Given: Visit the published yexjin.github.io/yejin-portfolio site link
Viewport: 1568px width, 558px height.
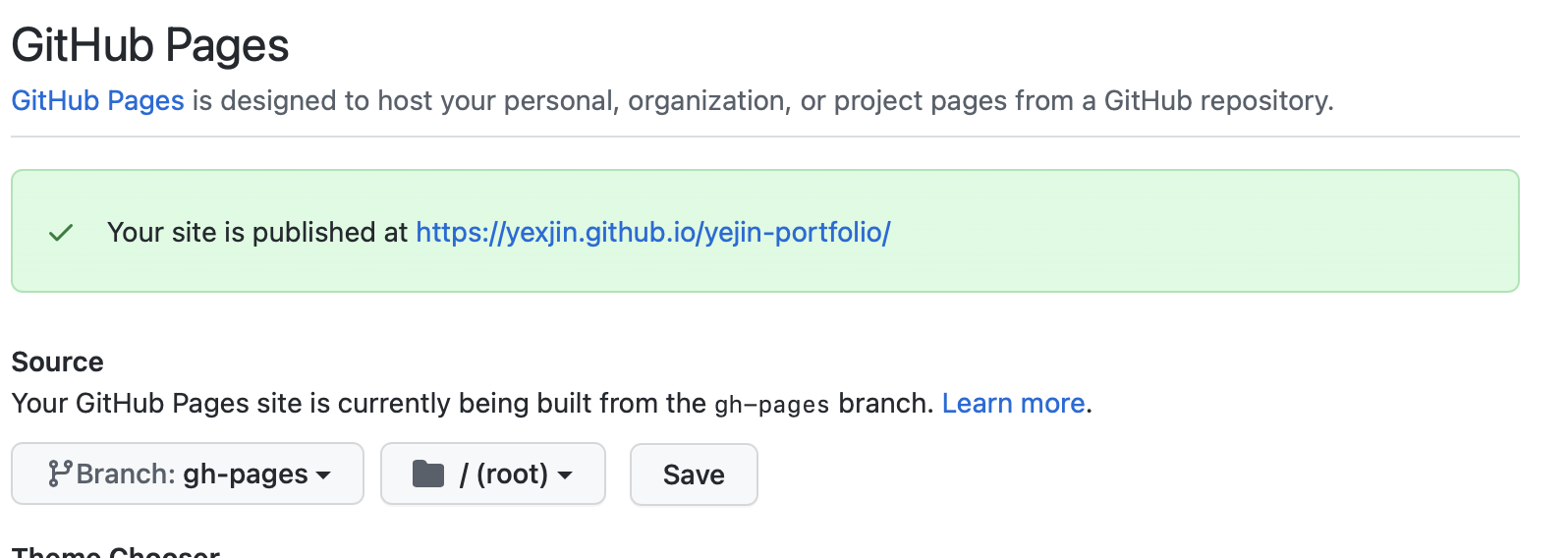Looking at the screenshot, I should tap(652, 232).
